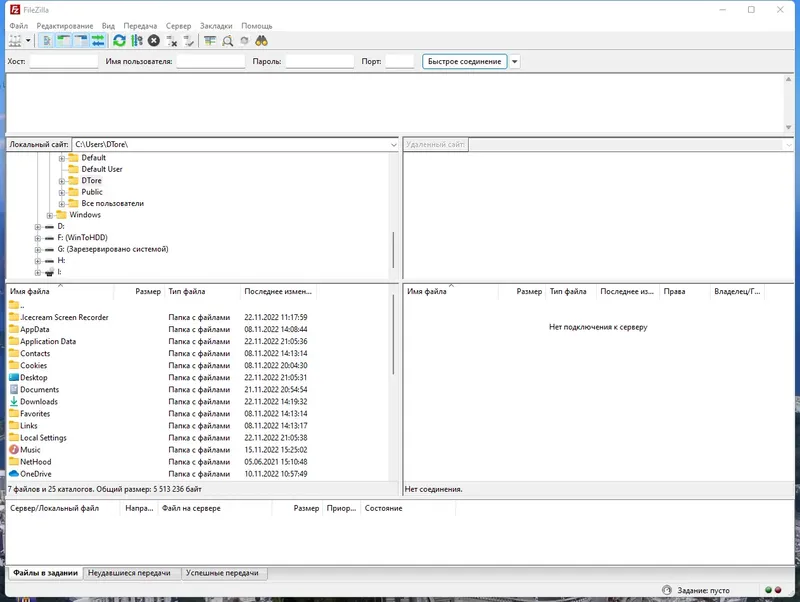800x602 pixels.
Task: Open the Файл menu
Action: coord(19,26)
